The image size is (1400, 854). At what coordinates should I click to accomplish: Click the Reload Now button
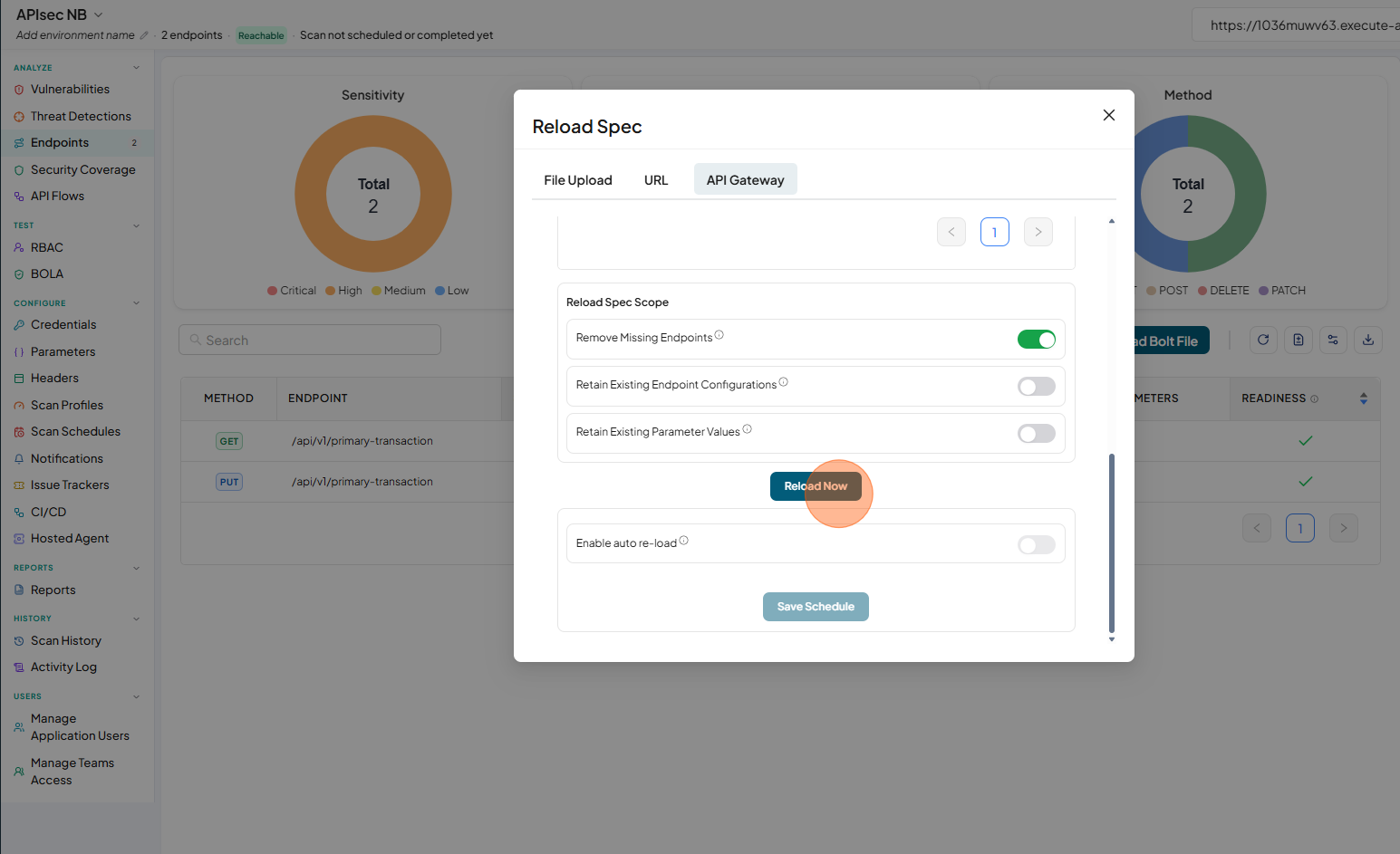coord(816,486)
